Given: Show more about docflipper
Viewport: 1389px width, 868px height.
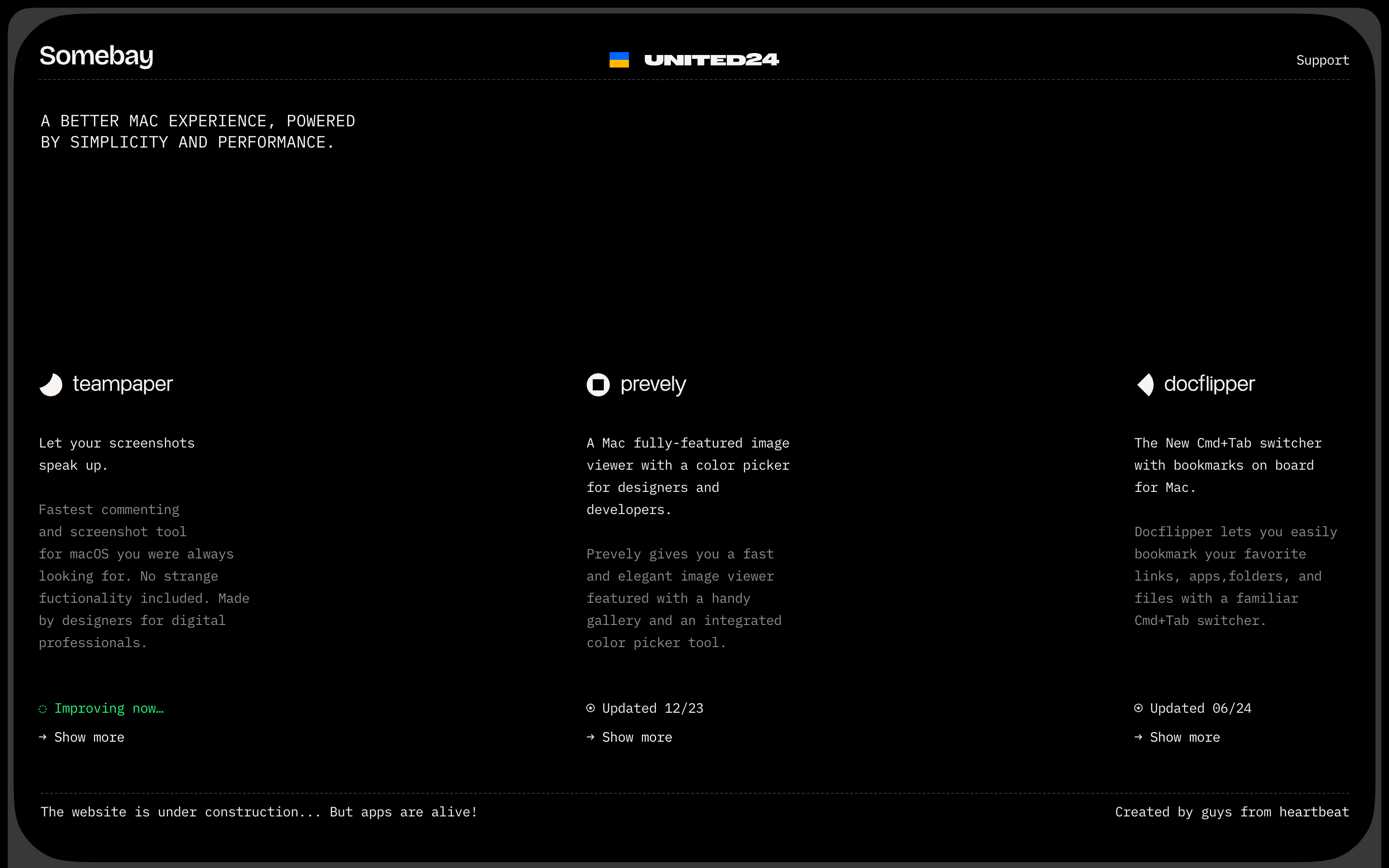Looking at the screenshot, I should point(1185,737).
